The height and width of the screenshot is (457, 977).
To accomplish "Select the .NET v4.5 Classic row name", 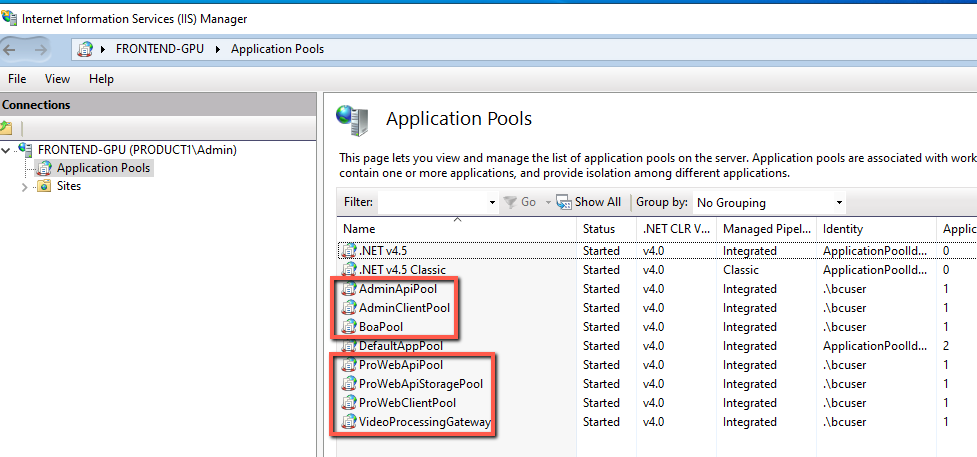I will [403, 270].
